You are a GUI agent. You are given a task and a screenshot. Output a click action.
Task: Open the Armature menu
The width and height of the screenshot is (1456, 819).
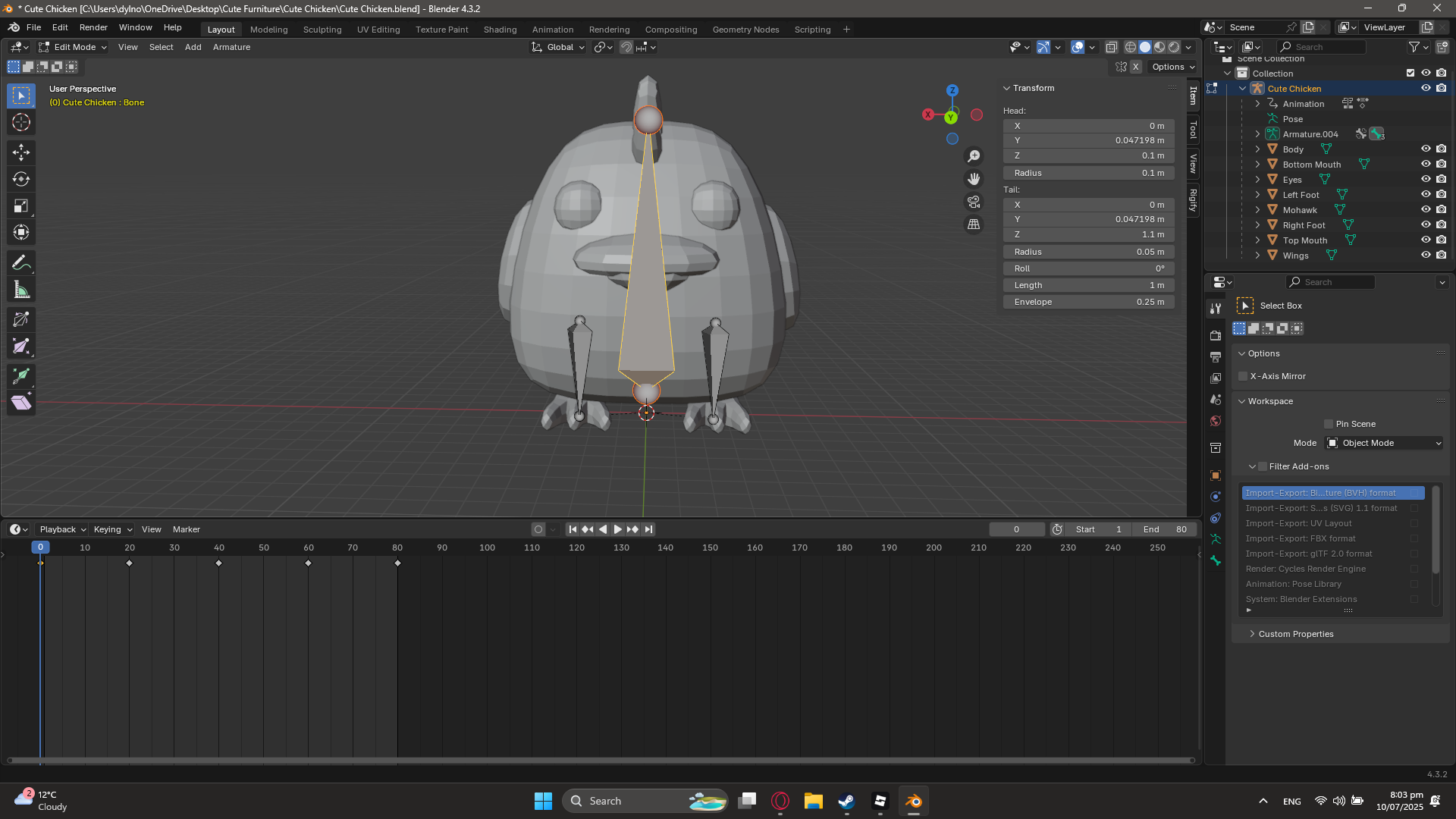coord(231,47)
